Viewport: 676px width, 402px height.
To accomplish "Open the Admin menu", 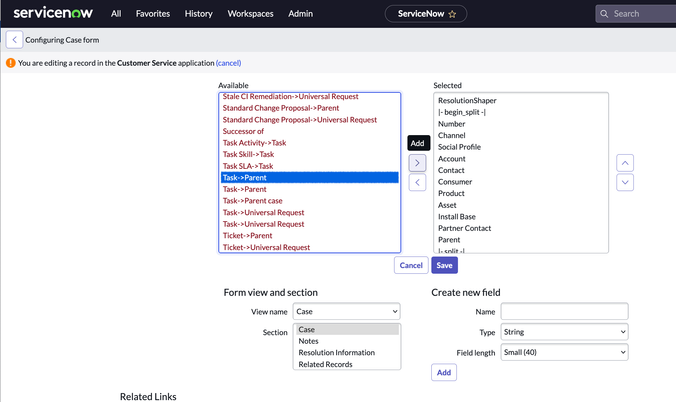I will pyautogui.click(x=300, y=14).
